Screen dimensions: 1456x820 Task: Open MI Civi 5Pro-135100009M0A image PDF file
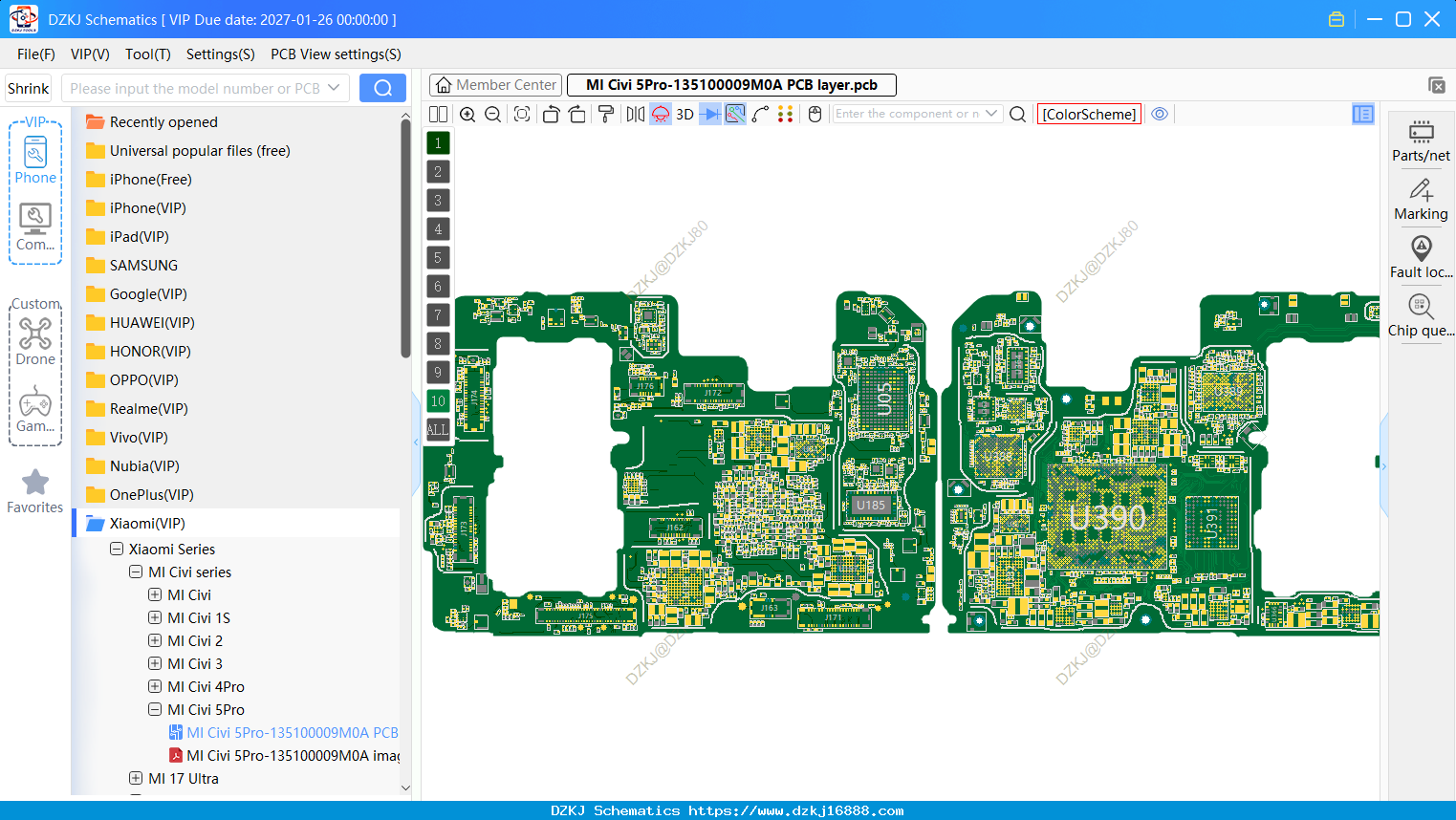tap(284, 755)
